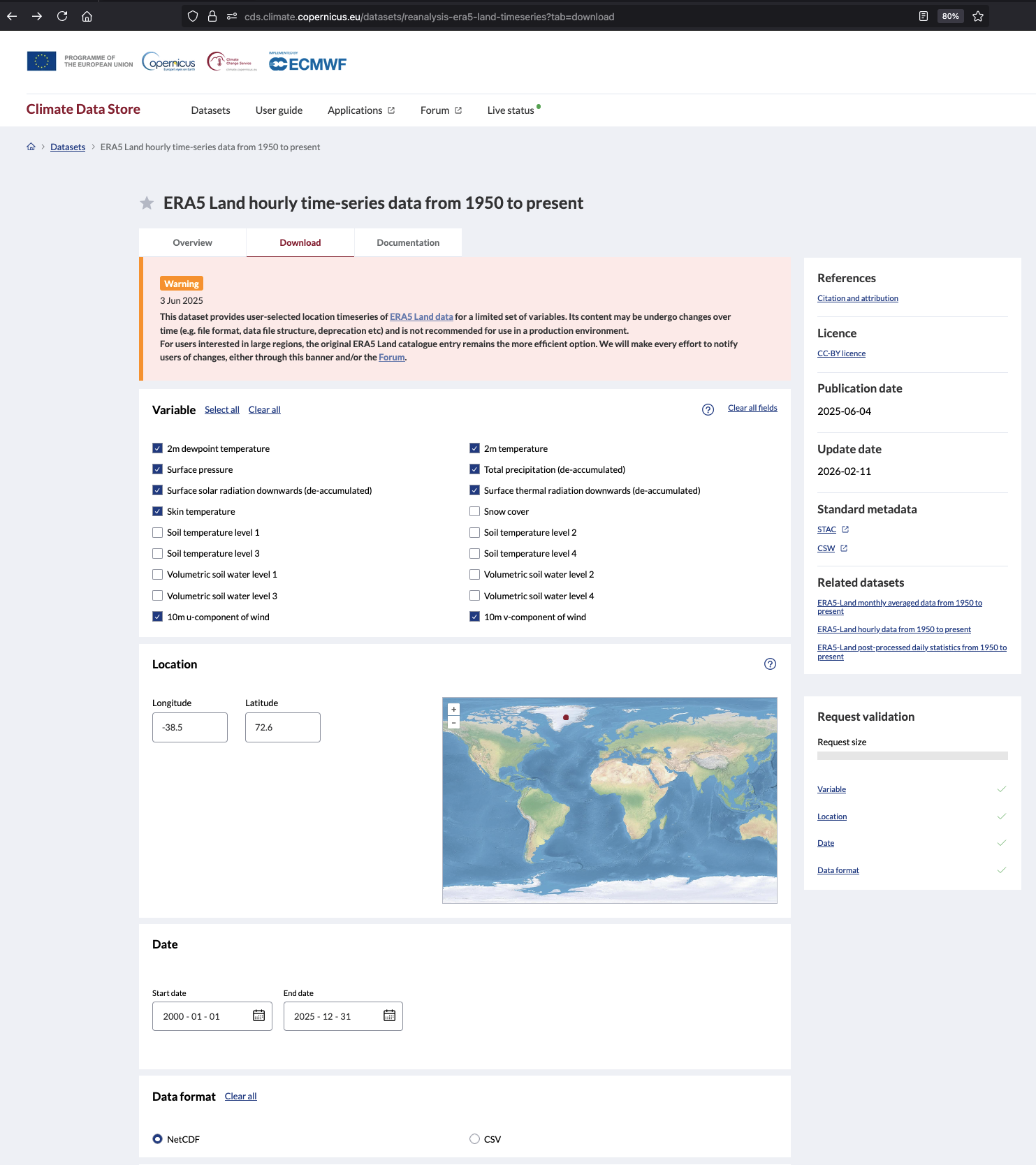Switch to the Overview tab
This screenshot has height=1165, width=1036.
tap(192, 243)
